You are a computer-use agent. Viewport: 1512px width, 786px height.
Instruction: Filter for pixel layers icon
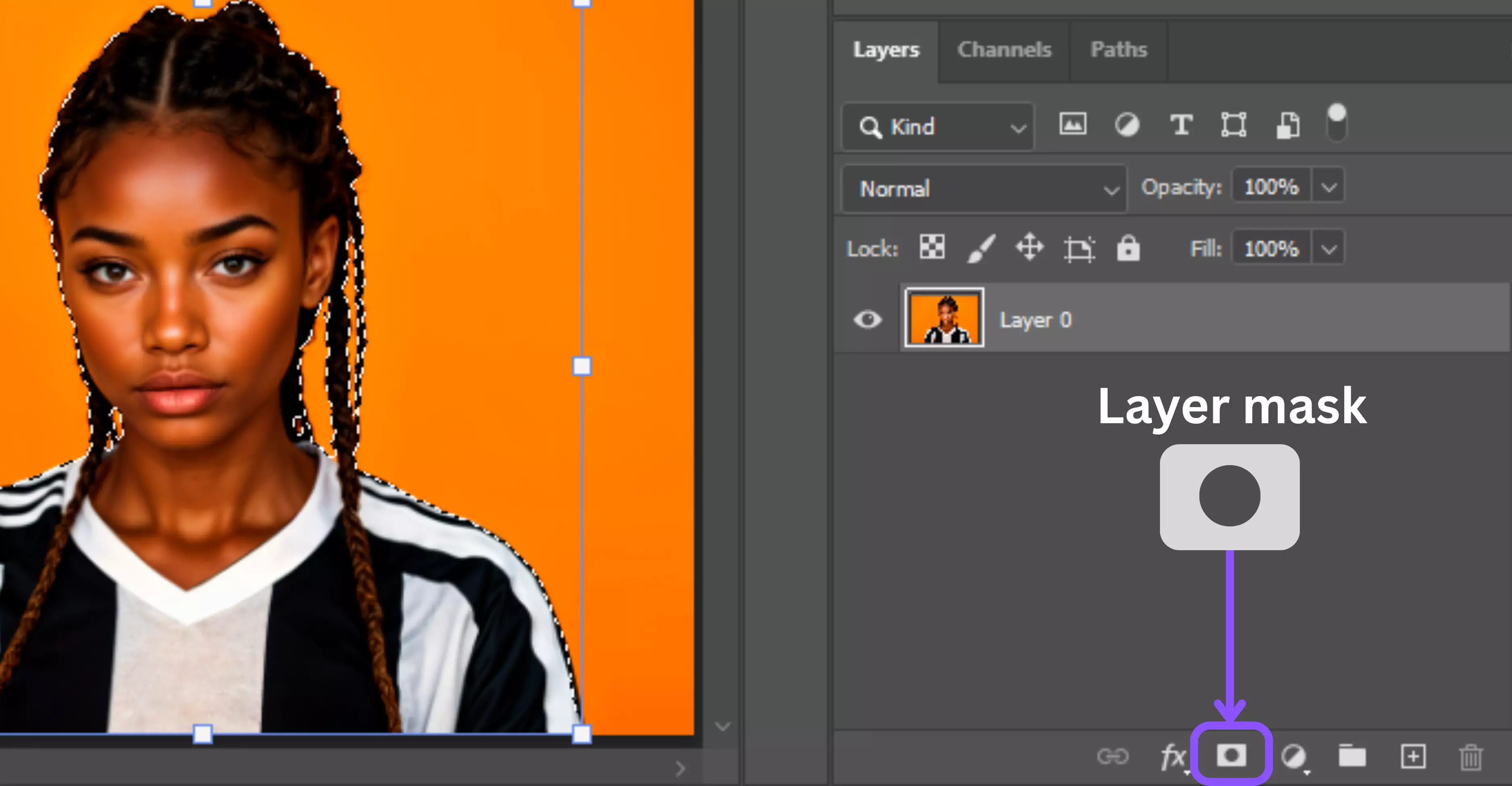(1073, 124)
